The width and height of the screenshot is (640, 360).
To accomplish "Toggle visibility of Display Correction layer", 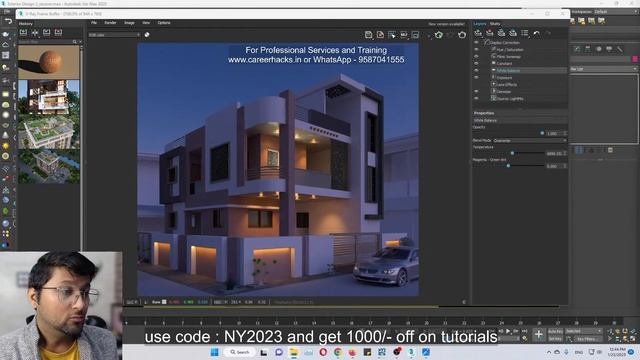I will tap(476, 42).
